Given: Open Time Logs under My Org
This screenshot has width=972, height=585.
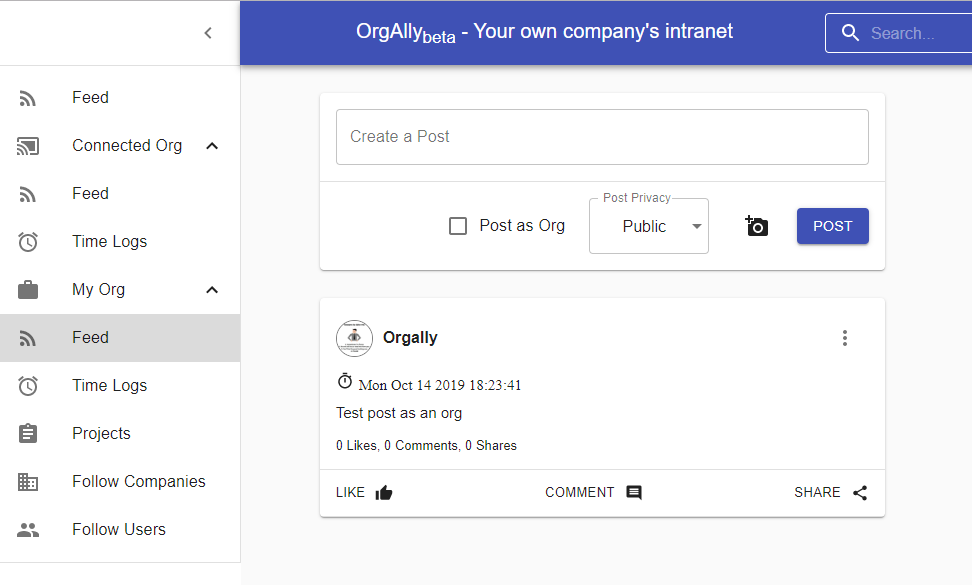Looking at the screenshot, I should [120, 385].
